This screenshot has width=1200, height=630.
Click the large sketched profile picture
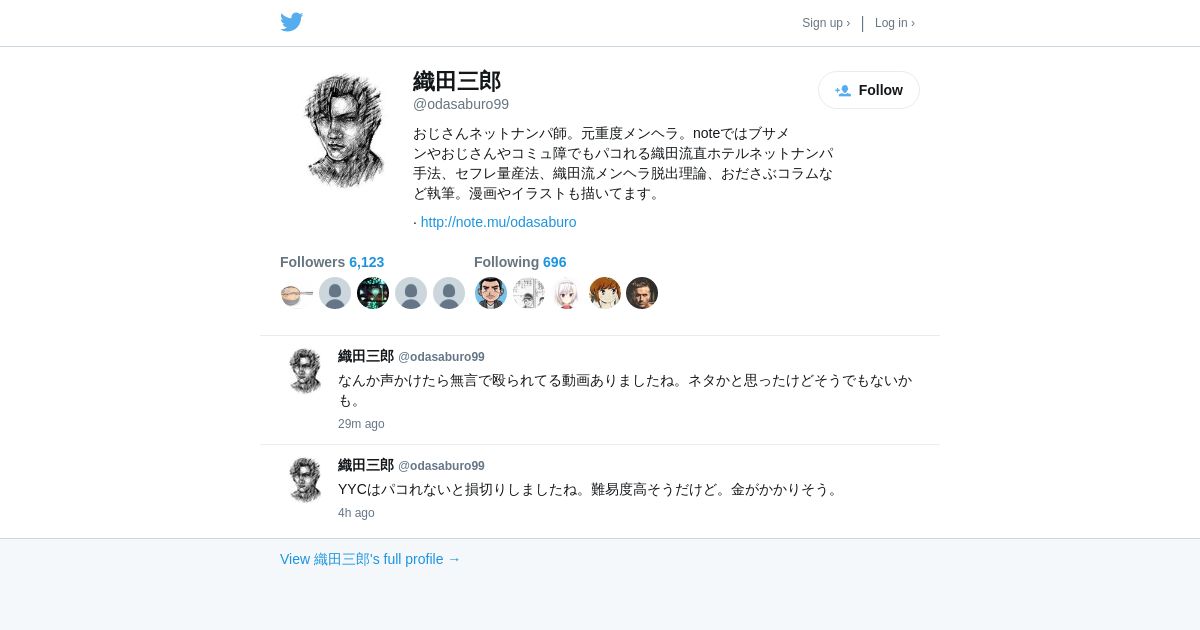click(343, 130)
